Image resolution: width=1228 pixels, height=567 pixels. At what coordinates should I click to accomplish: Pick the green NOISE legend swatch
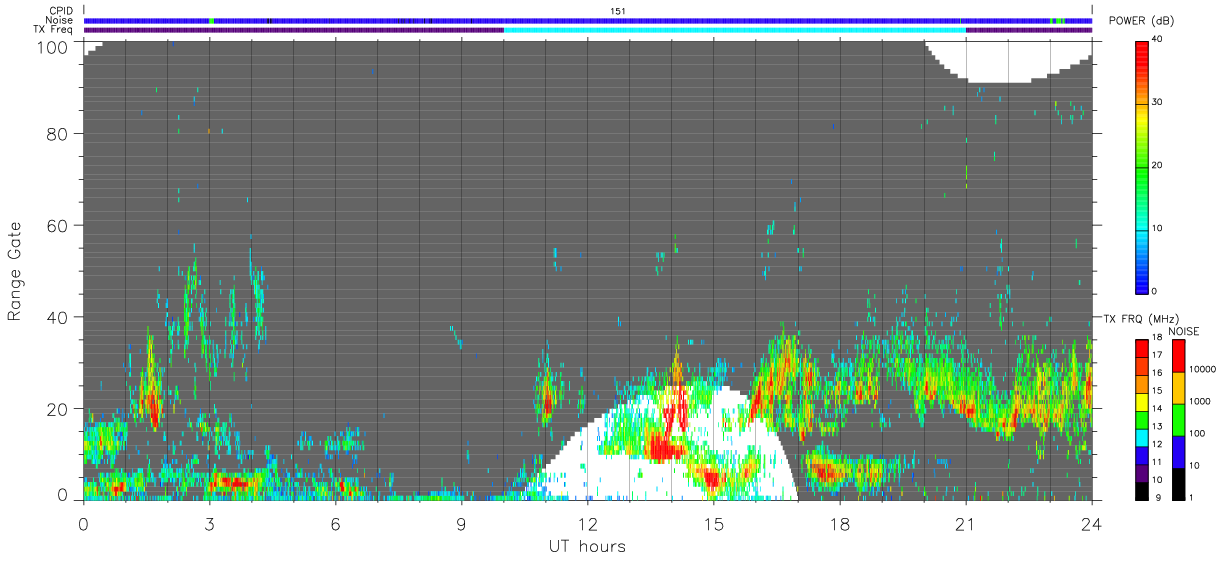1178,419
